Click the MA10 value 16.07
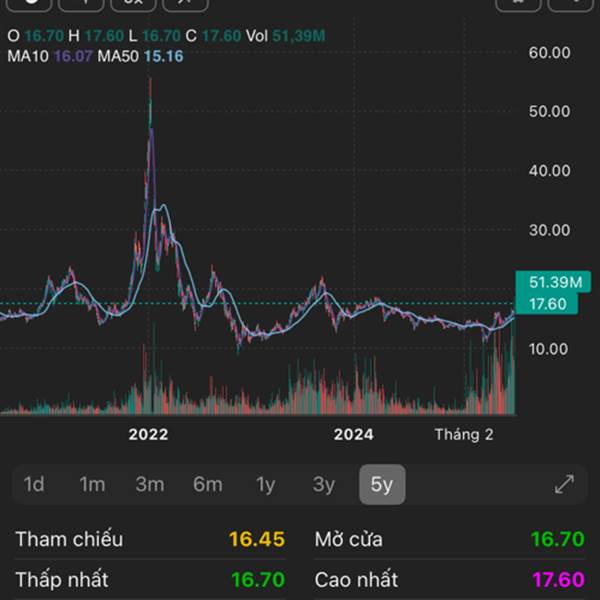The width and height of the screenshot is (600, 600). tap(73, 56)
